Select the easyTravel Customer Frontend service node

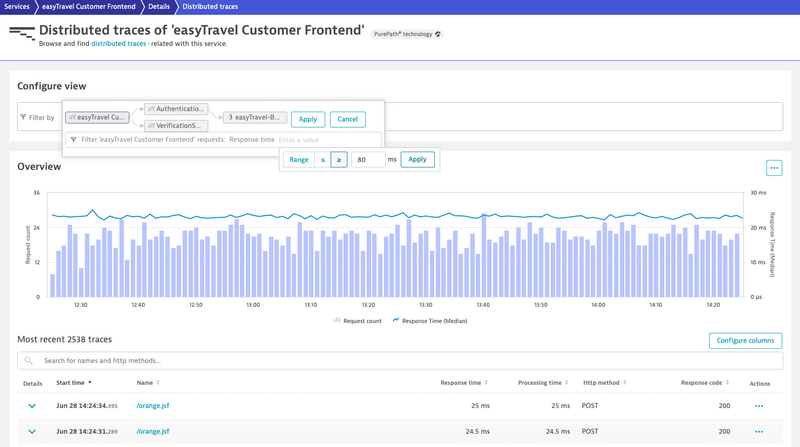pos(99,118)
